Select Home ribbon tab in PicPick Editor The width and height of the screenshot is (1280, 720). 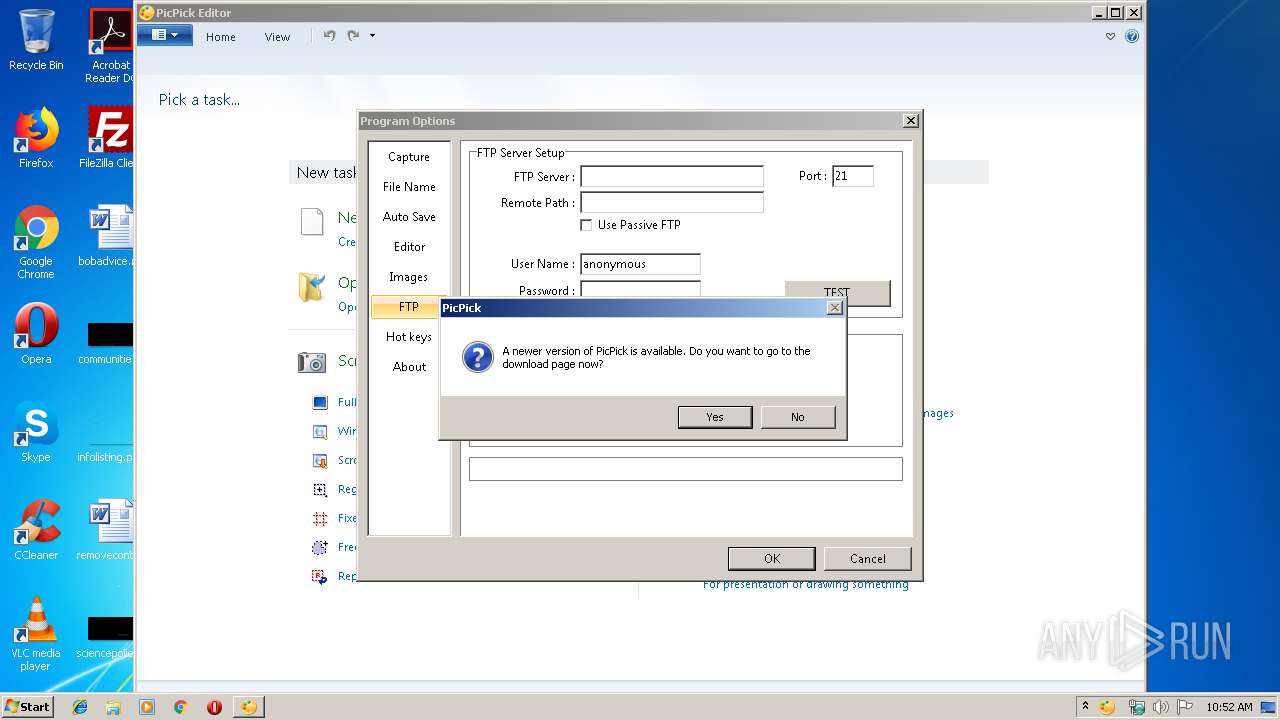[221, 37]
